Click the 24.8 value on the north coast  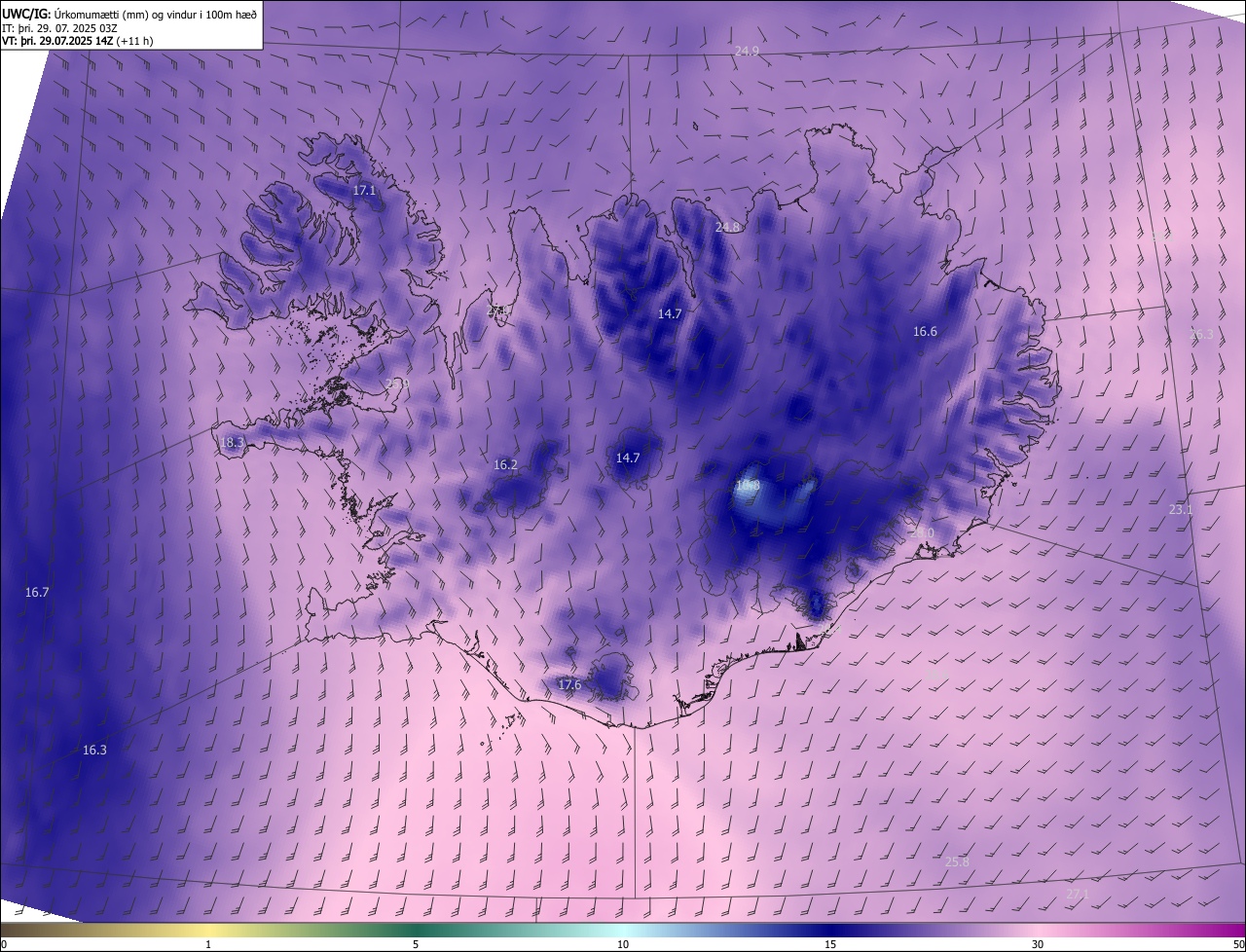pos(727,227)
